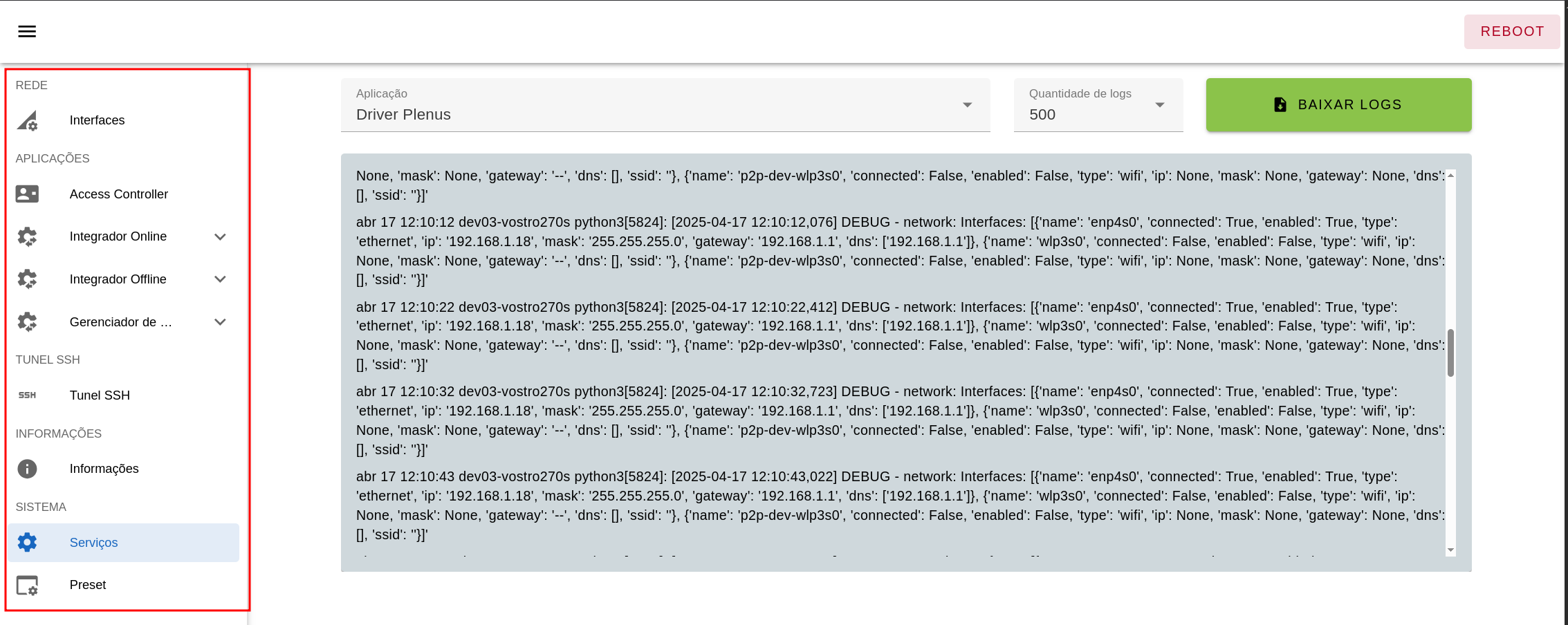
Task: Open the hamburger navigation menu
Action: pos(27,31)
